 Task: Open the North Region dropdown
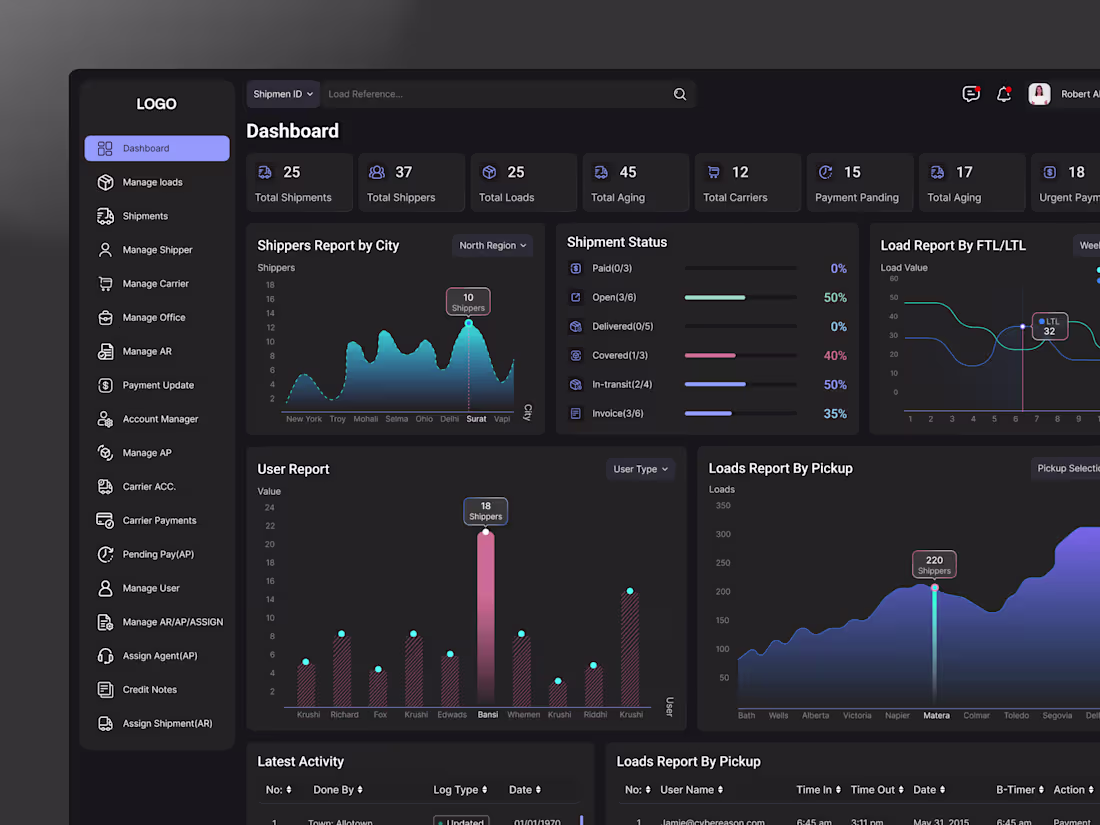point(492,245)
